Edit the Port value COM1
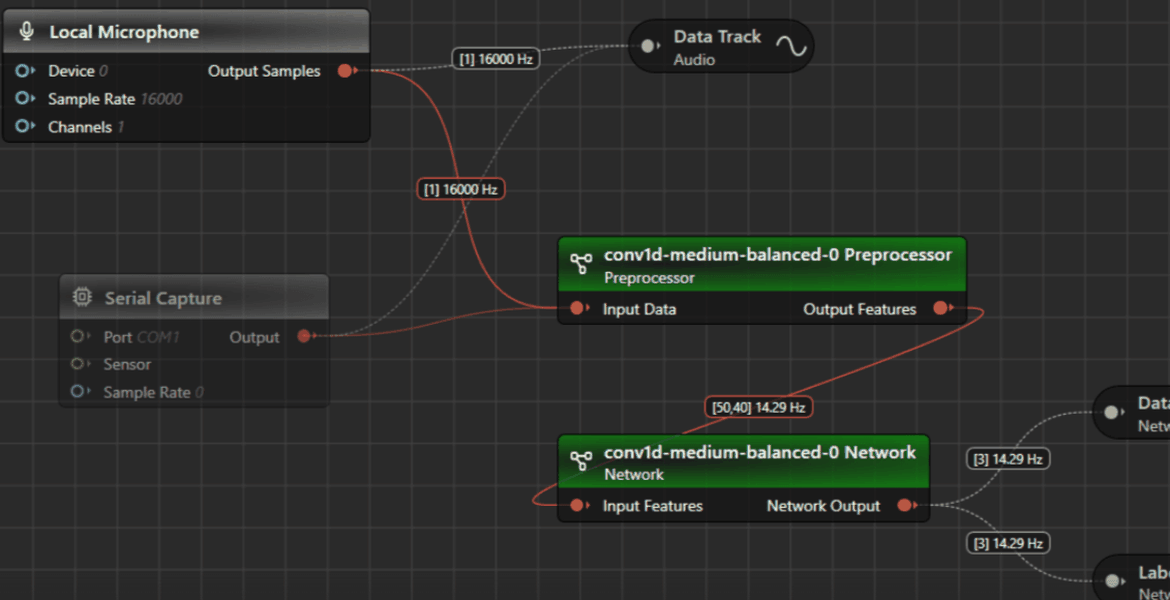Image resolution: width=1170 pixels, height=600 pixels. pos(157,337)
